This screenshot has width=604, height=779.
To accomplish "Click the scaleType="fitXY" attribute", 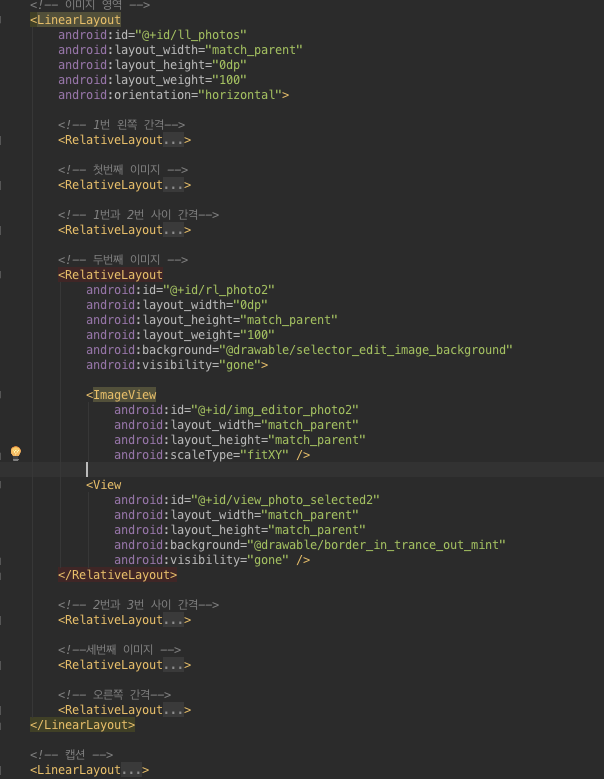I will [x=201, y=455].
